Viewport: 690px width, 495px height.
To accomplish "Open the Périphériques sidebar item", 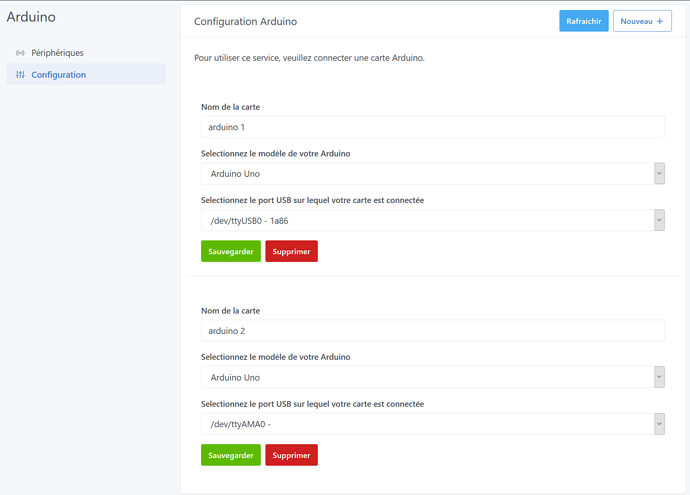I will tap(86, 53).
